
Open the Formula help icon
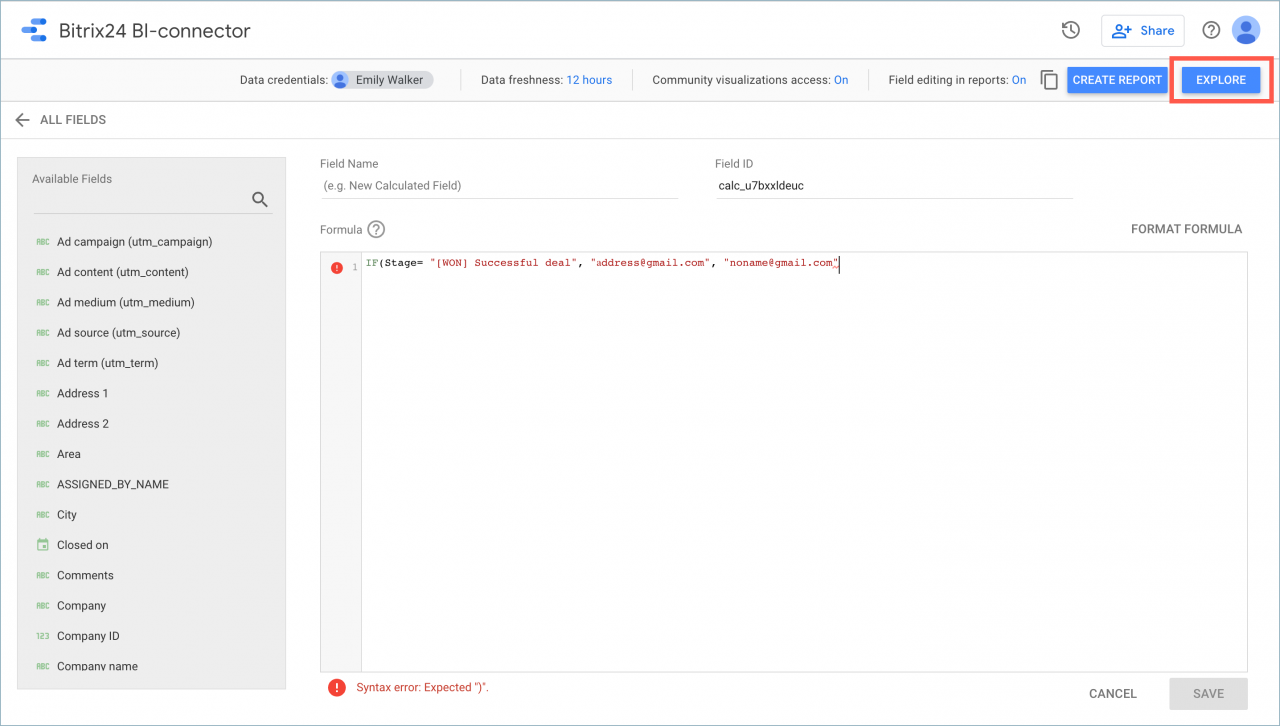(376, 229)
